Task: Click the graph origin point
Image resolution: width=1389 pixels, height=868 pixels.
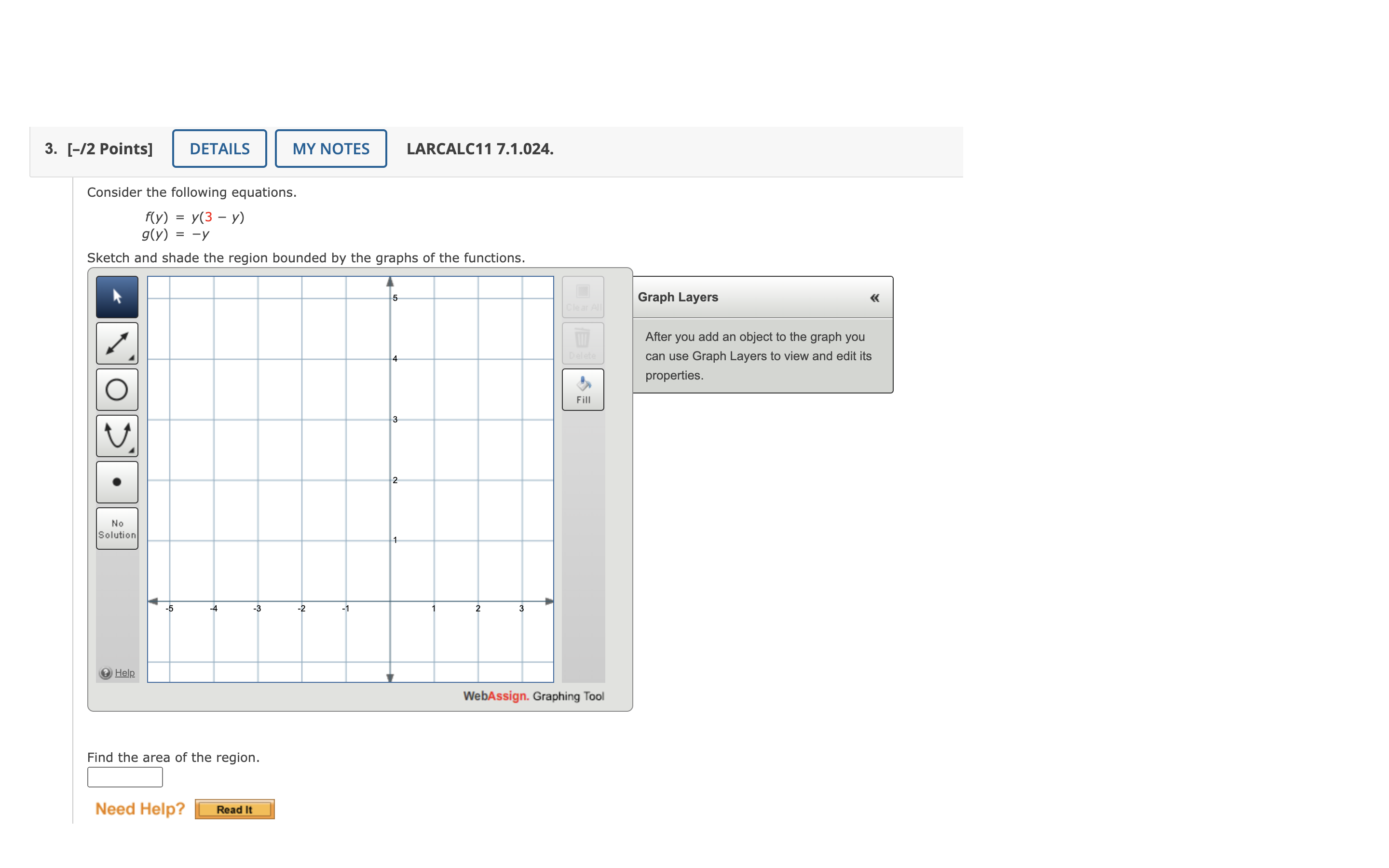Action: [x=390, y=601]
